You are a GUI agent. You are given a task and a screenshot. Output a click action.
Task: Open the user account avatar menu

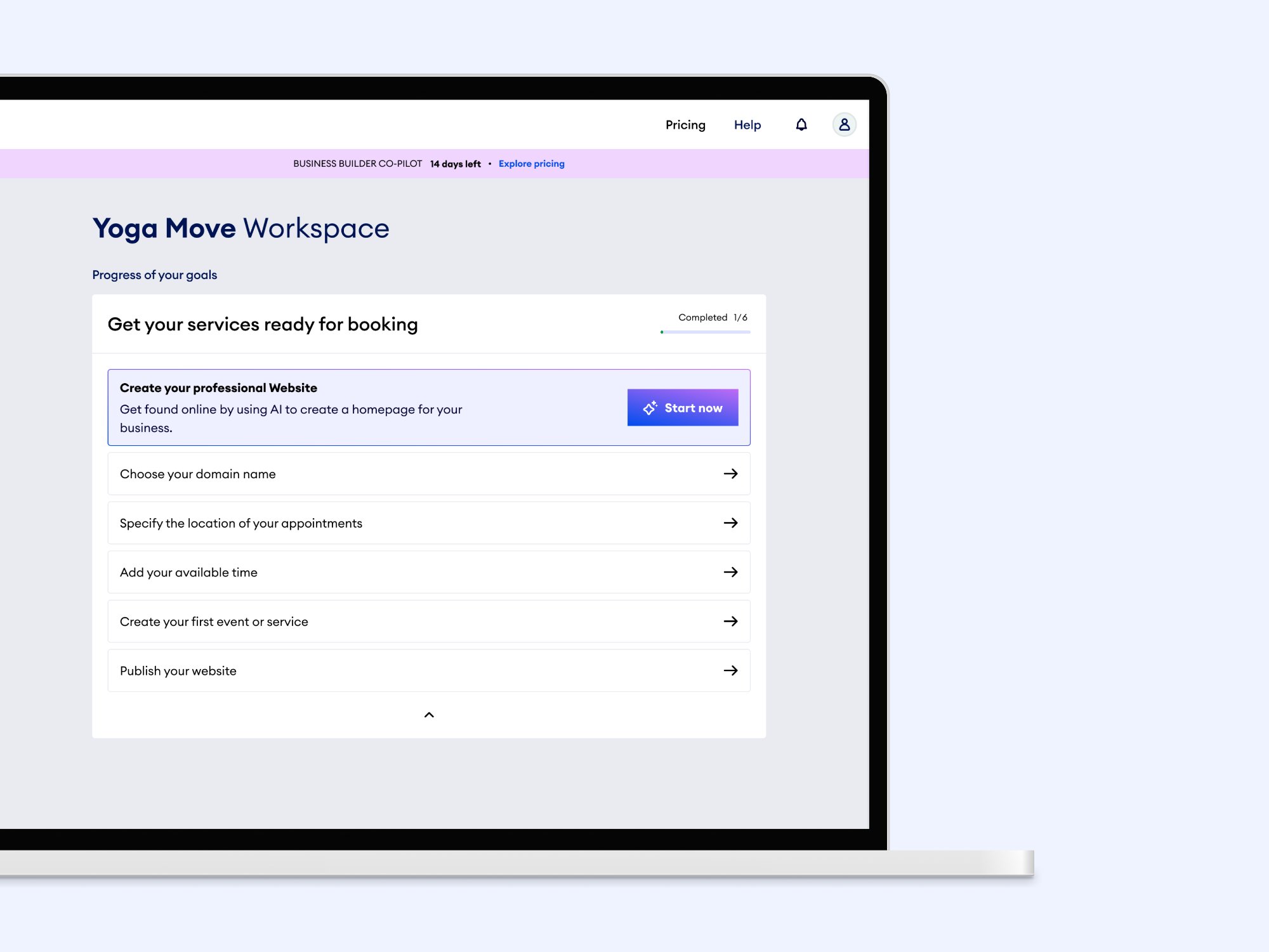[x=844, y=125]
